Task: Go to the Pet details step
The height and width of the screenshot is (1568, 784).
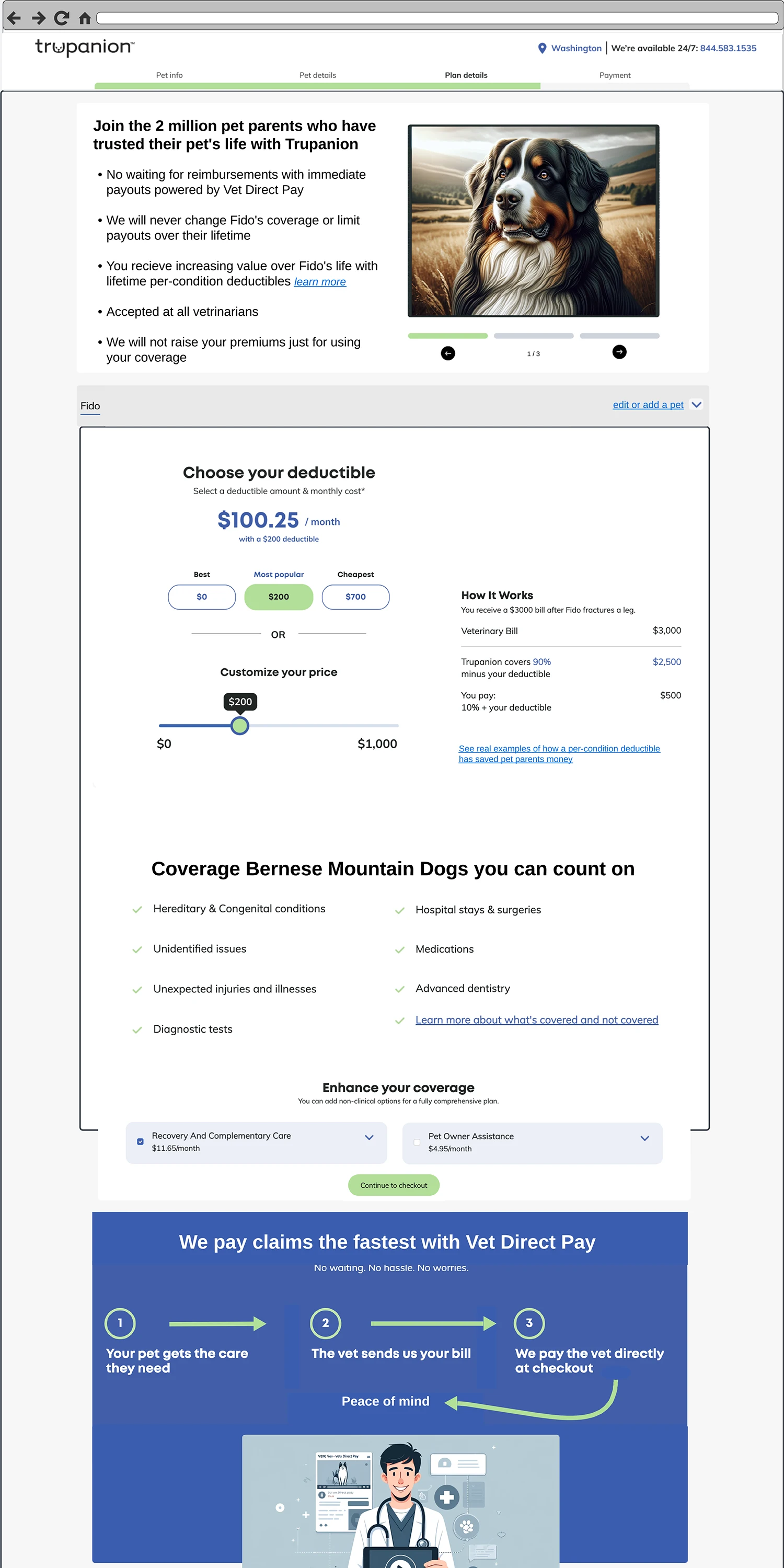Action: [x=317, y=75]
